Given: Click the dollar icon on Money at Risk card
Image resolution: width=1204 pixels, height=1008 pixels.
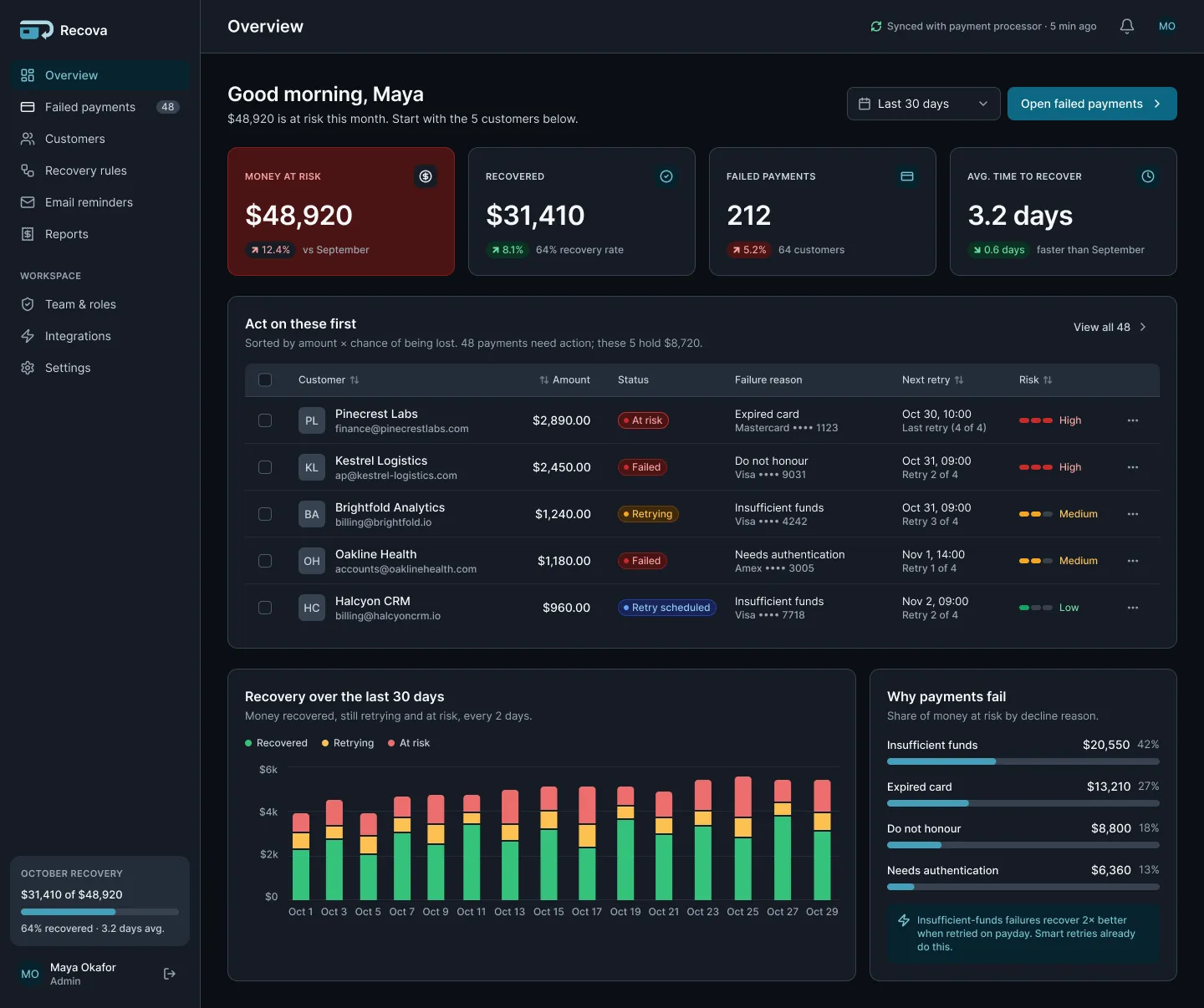Looking at the screenshot, I should [x=426, y=176].
